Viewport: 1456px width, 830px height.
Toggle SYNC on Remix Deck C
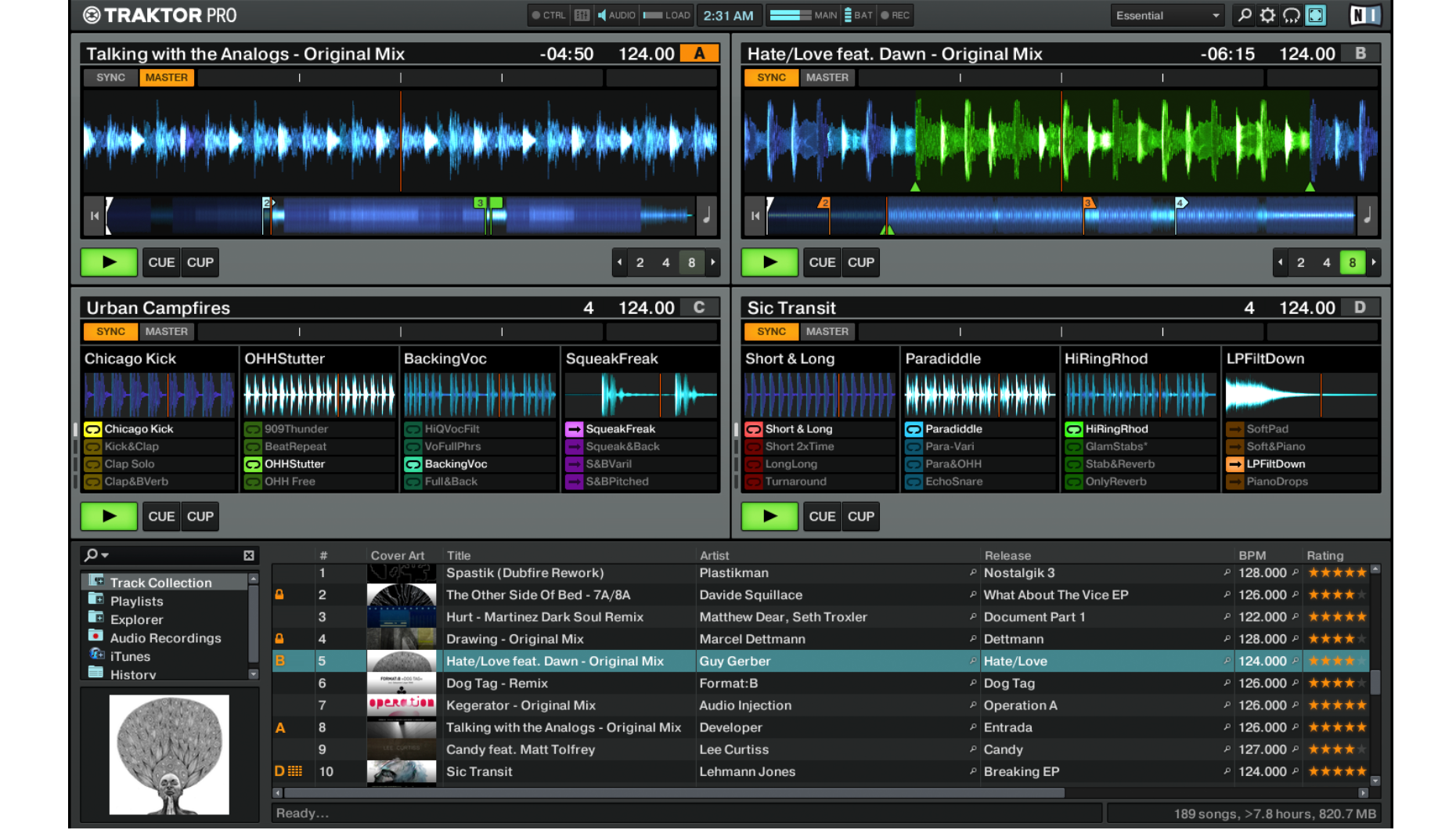coord(110,331)
